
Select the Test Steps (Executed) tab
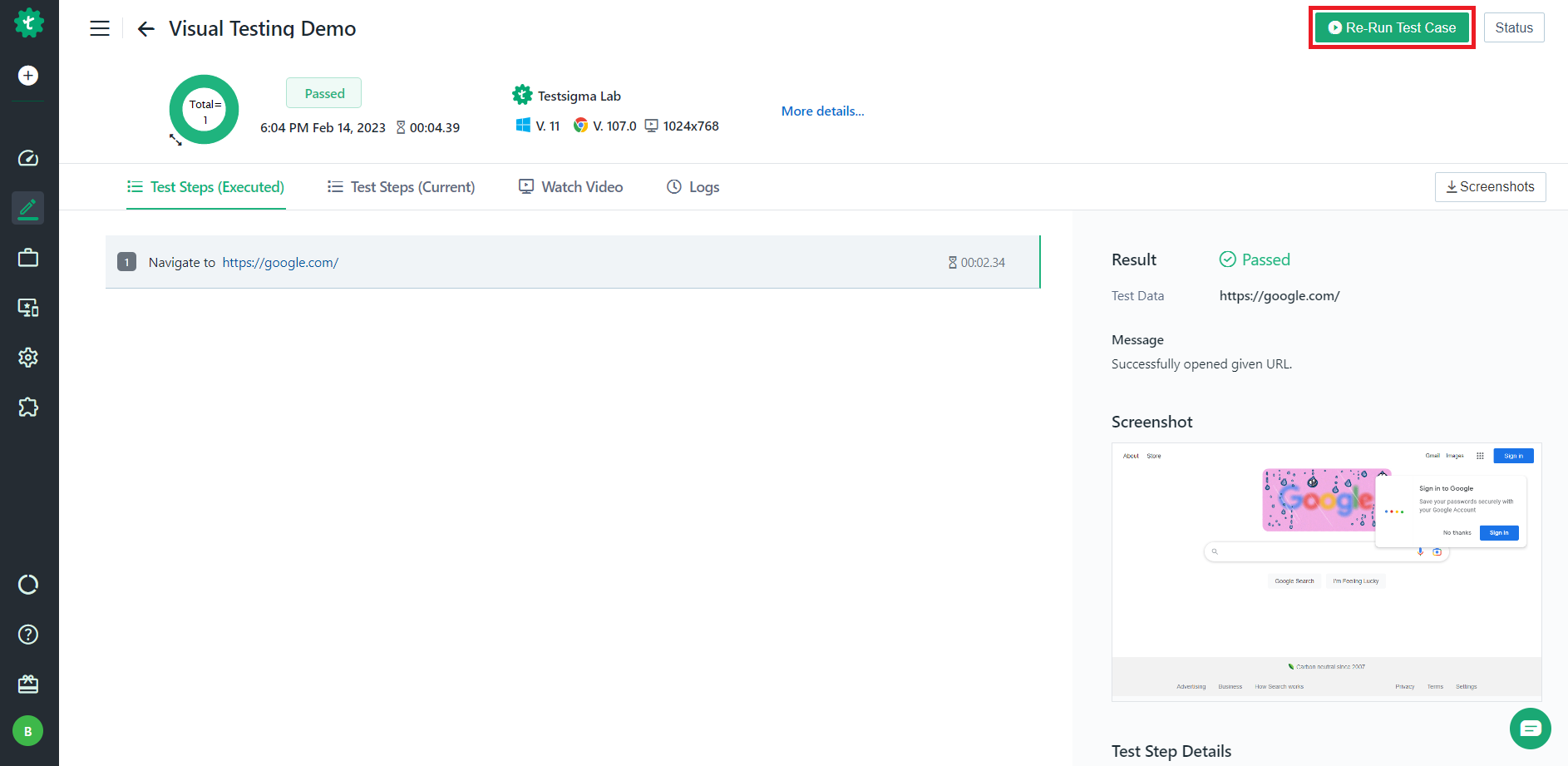(x=206, y=187)
